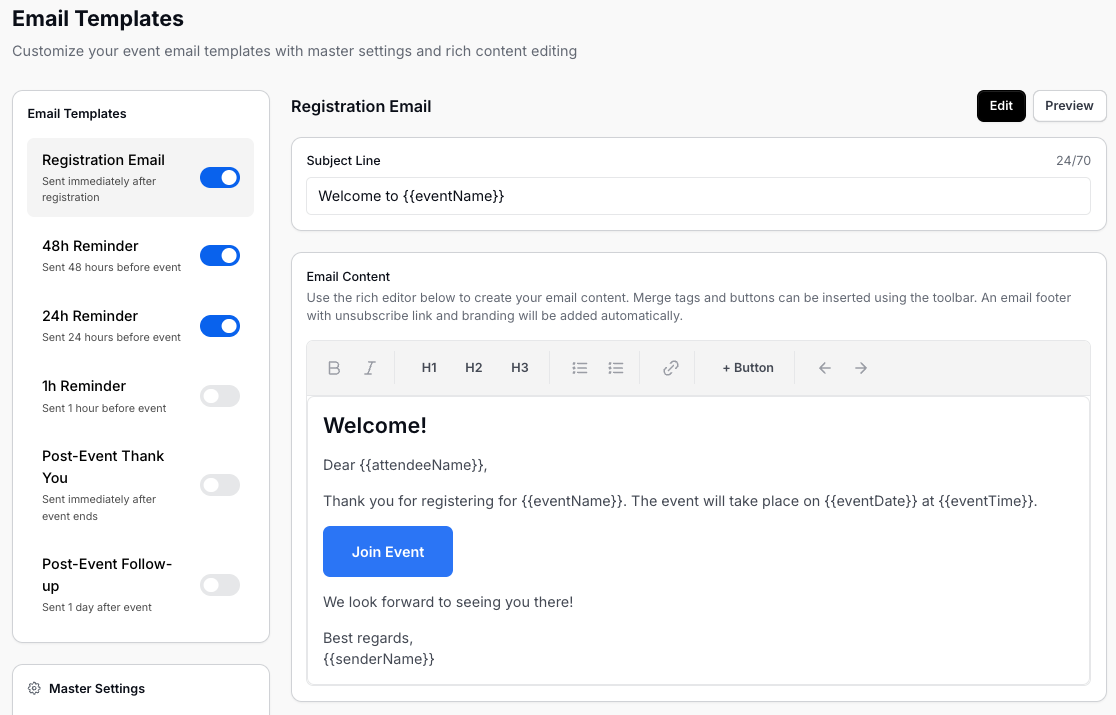Image resolution: width=1116 pixels, height=715 pixels.
Task: Enable the 1h Reminder toggle
Action: (x=220, y=396)
